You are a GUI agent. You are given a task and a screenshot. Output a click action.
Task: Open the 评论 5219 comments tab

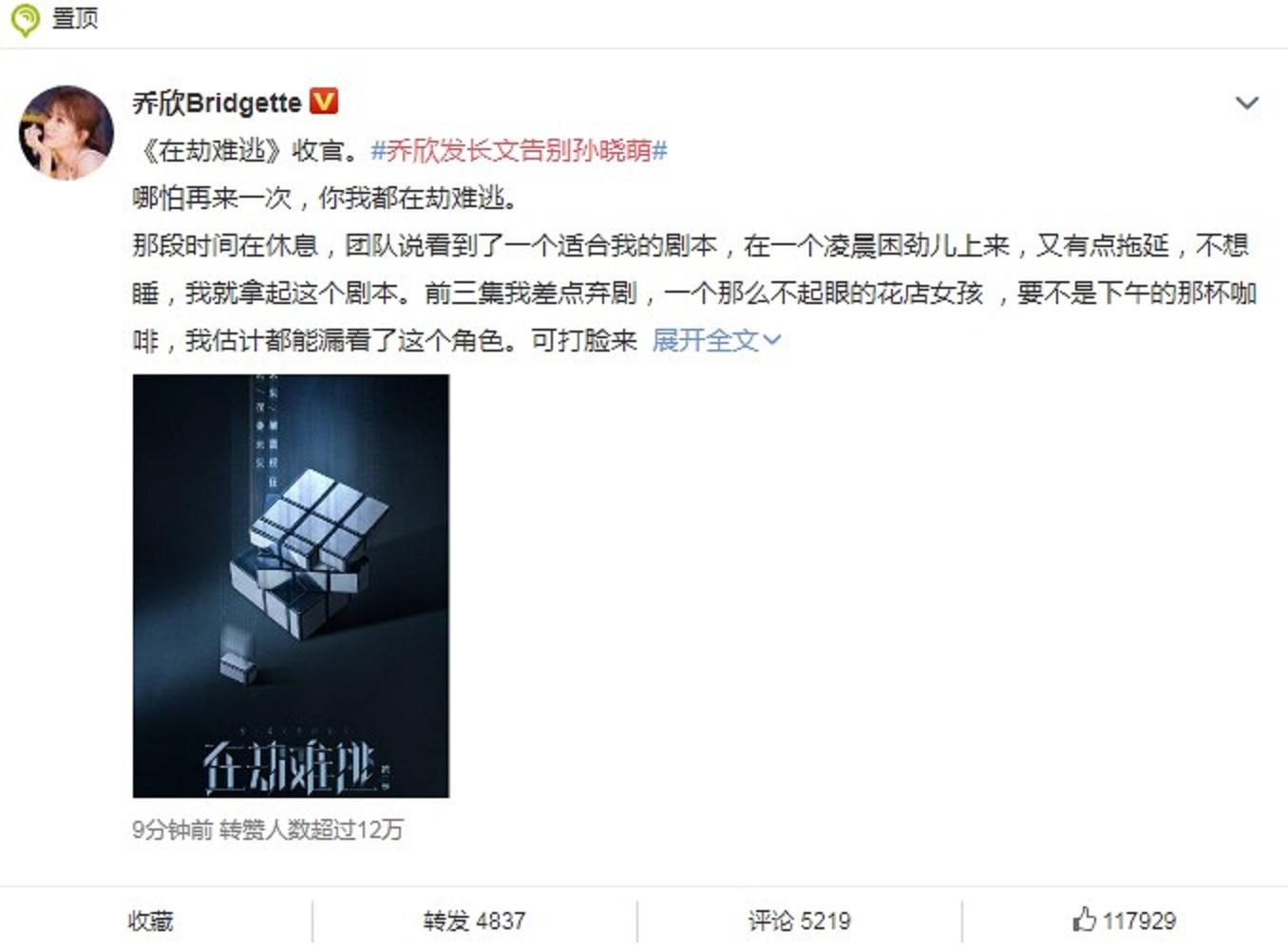pyautogui.click(x=799, y=920)
